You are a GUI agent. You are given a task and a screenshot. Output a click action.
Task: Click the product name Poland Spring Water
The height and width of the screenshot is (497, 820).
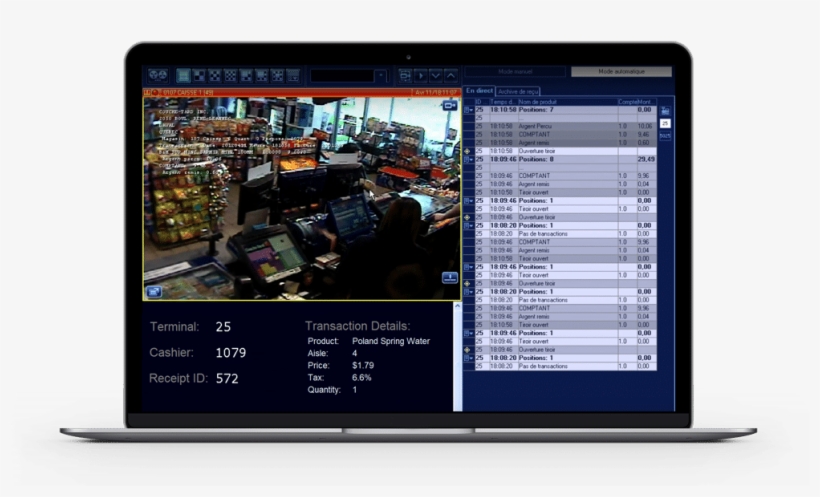tap(391, 341)
